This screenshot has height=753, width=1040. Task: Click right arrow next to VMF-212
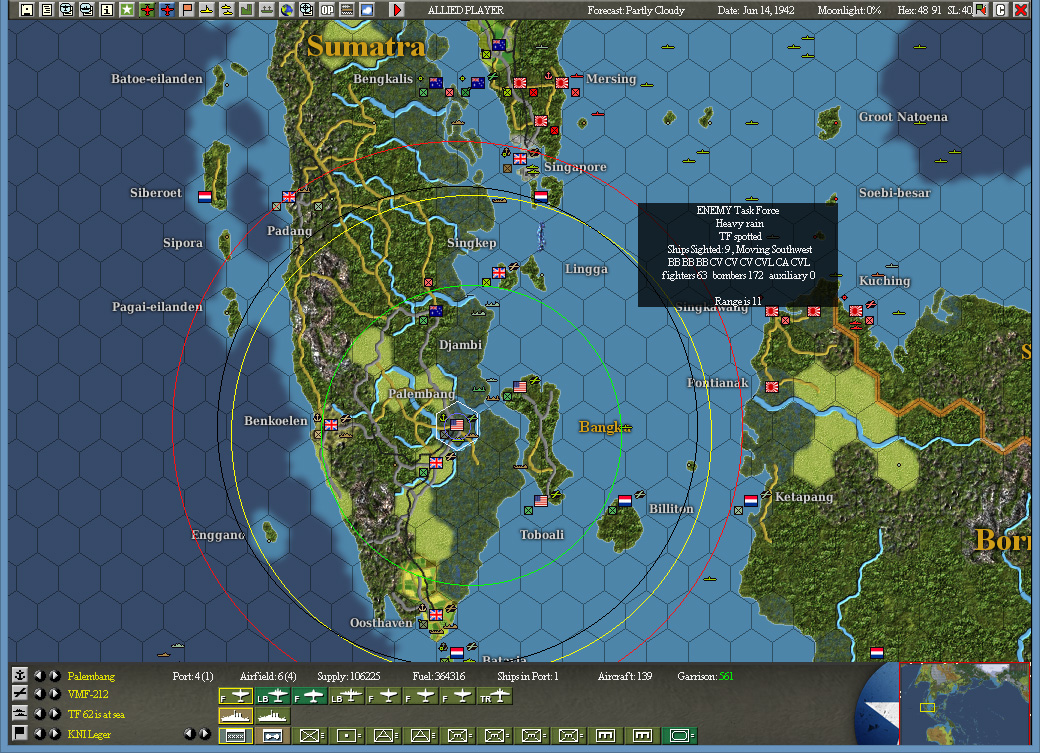pos(54,694)
